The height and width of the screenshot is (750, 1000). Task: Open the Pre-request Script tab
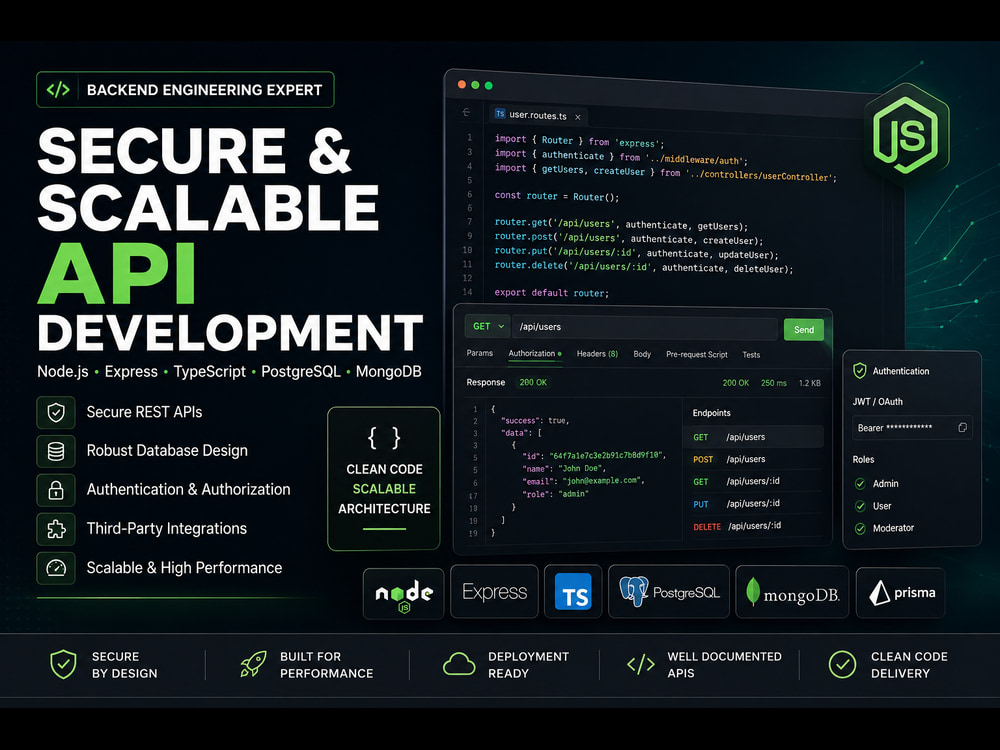coord(696,355)
